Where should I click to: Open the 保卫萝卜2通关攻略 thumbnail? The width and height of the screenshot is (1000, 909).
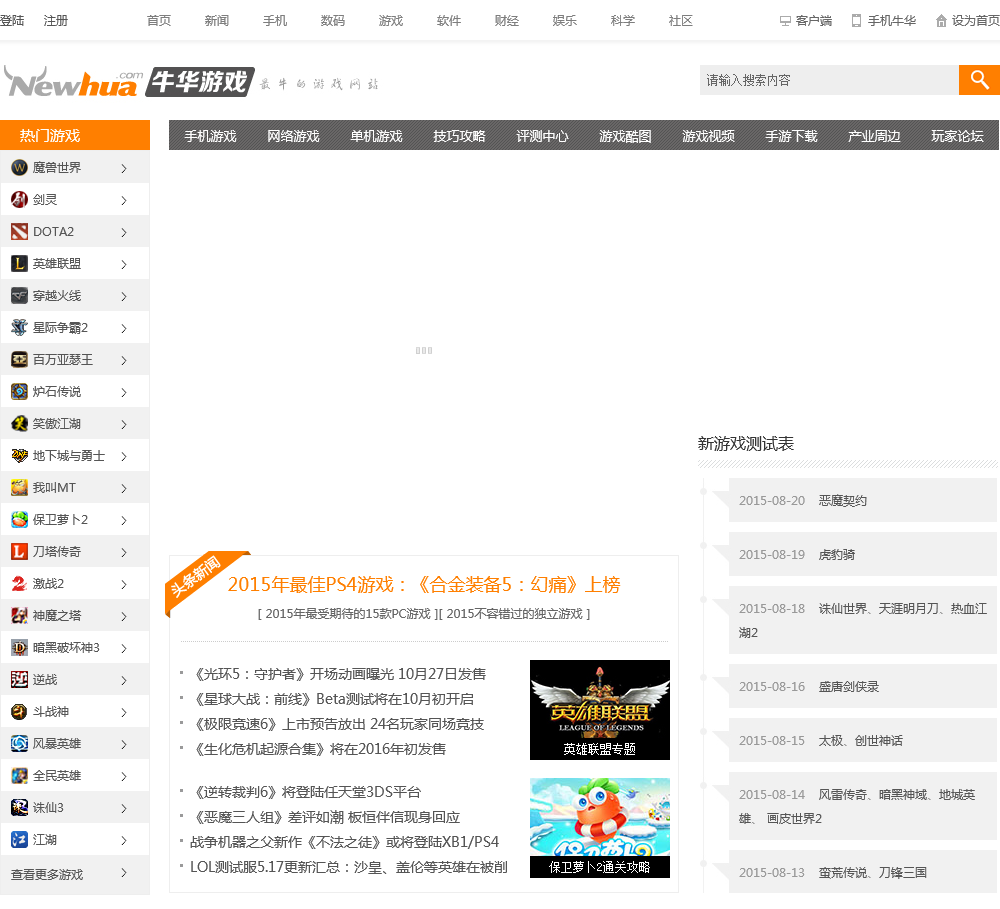599,828
